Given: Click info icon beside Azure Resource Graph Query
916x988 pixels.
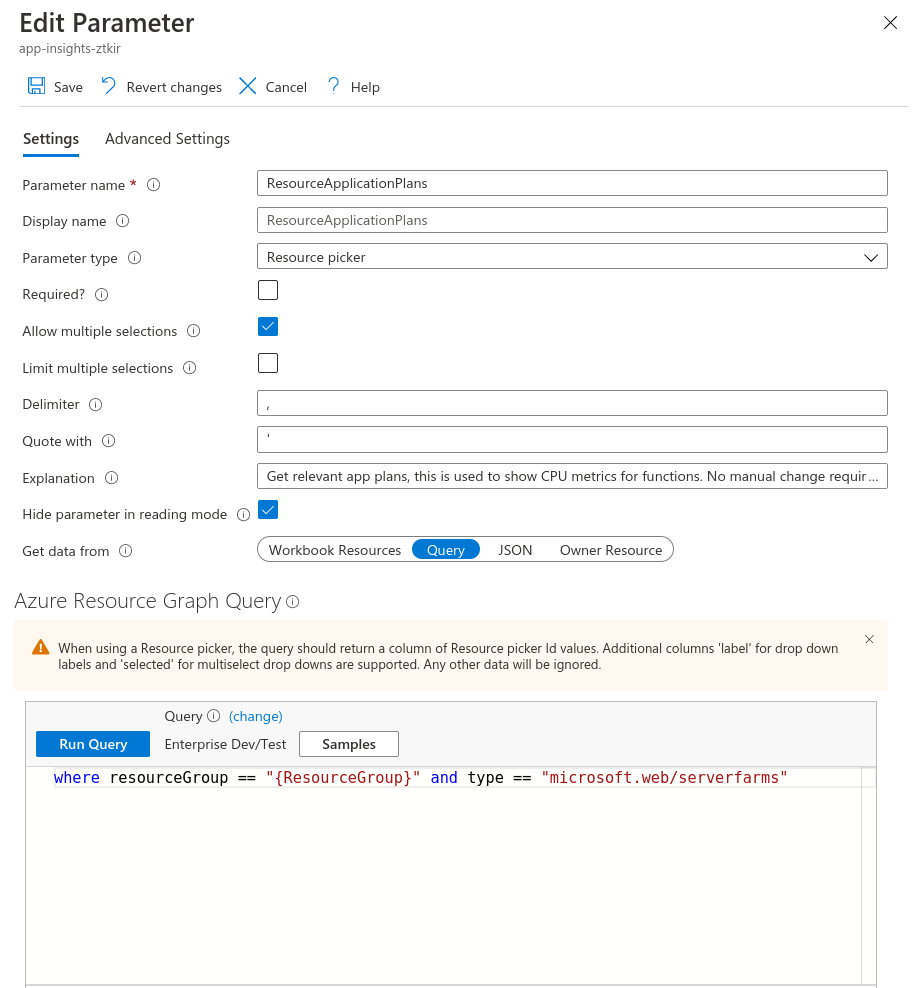Looking at the screenshot, I should 293,601.
